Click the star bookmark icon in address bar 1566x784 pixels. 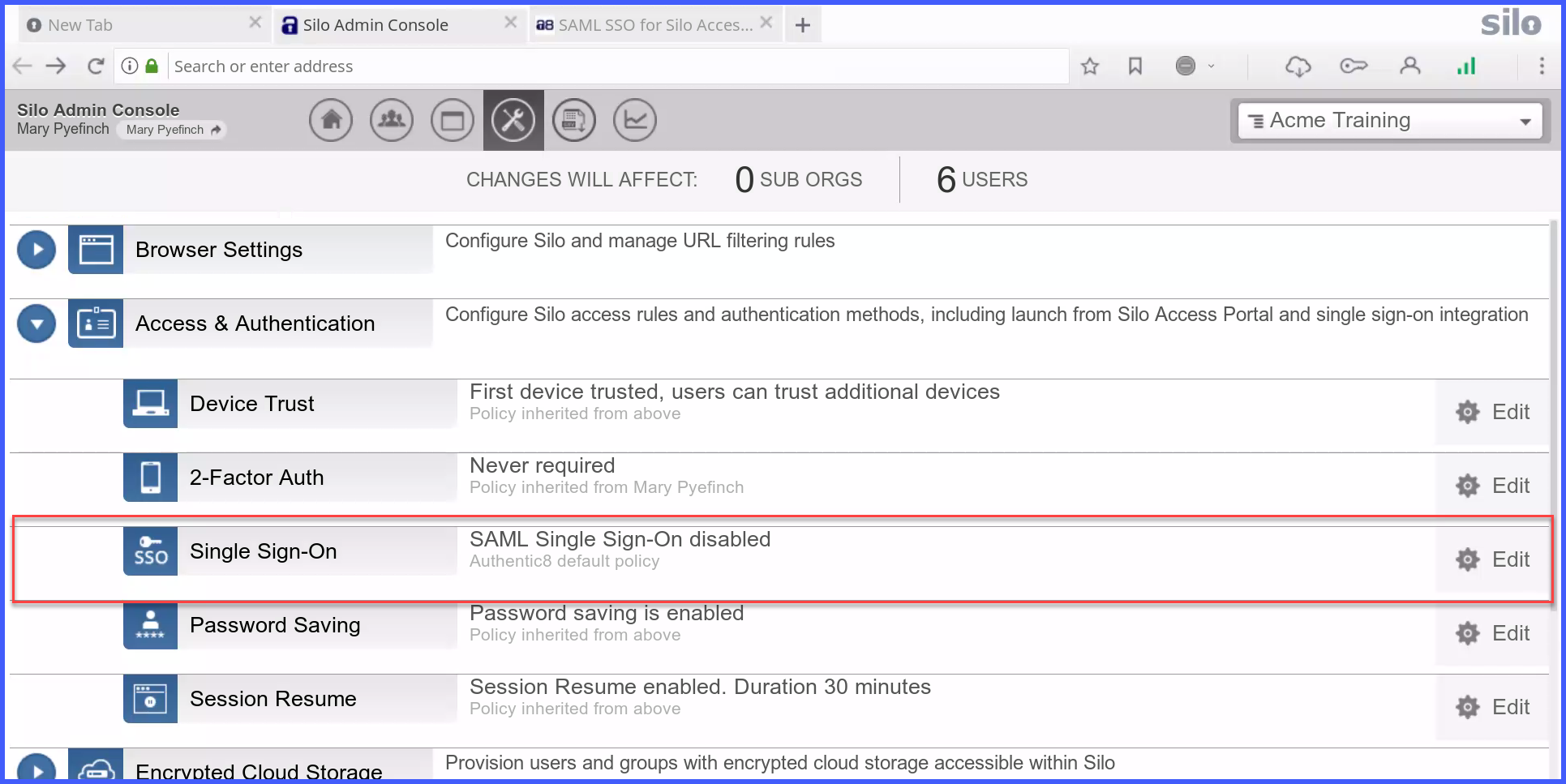1090,66
